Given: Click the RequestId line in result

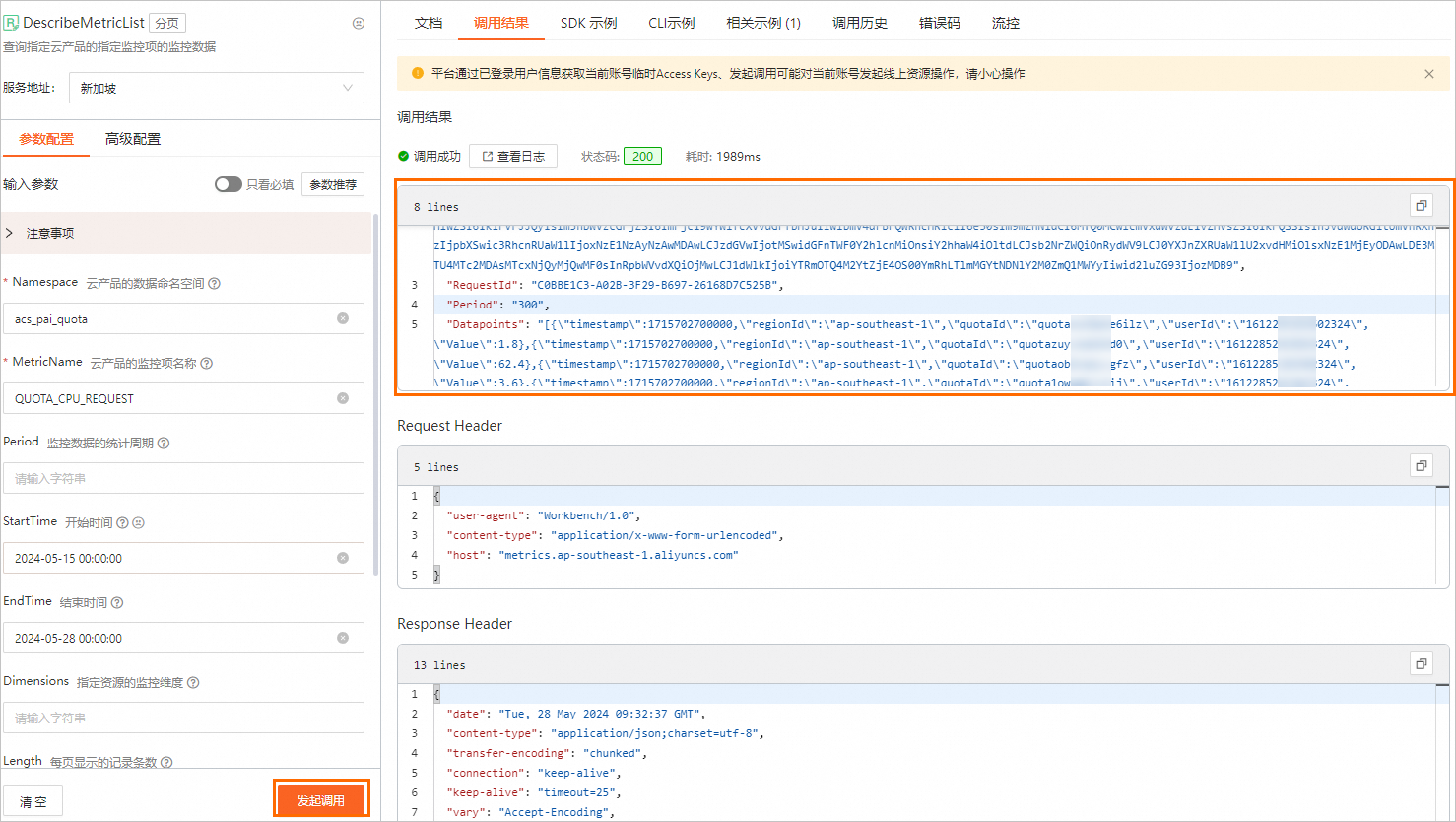Looking at the screenshot, I should click(x=614, y=285).
